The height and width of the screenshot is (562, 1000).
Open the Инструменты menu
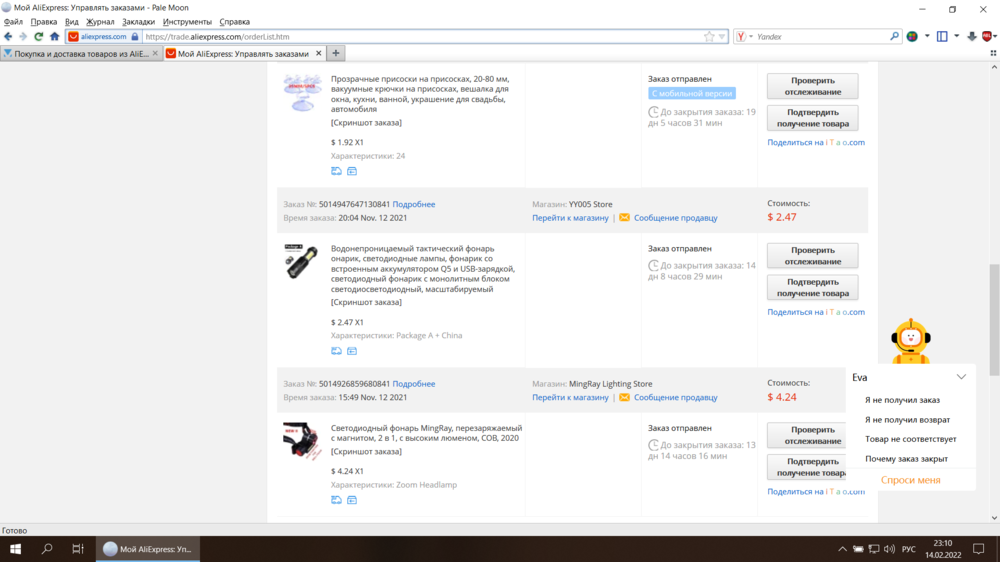(x=186, y=21)
